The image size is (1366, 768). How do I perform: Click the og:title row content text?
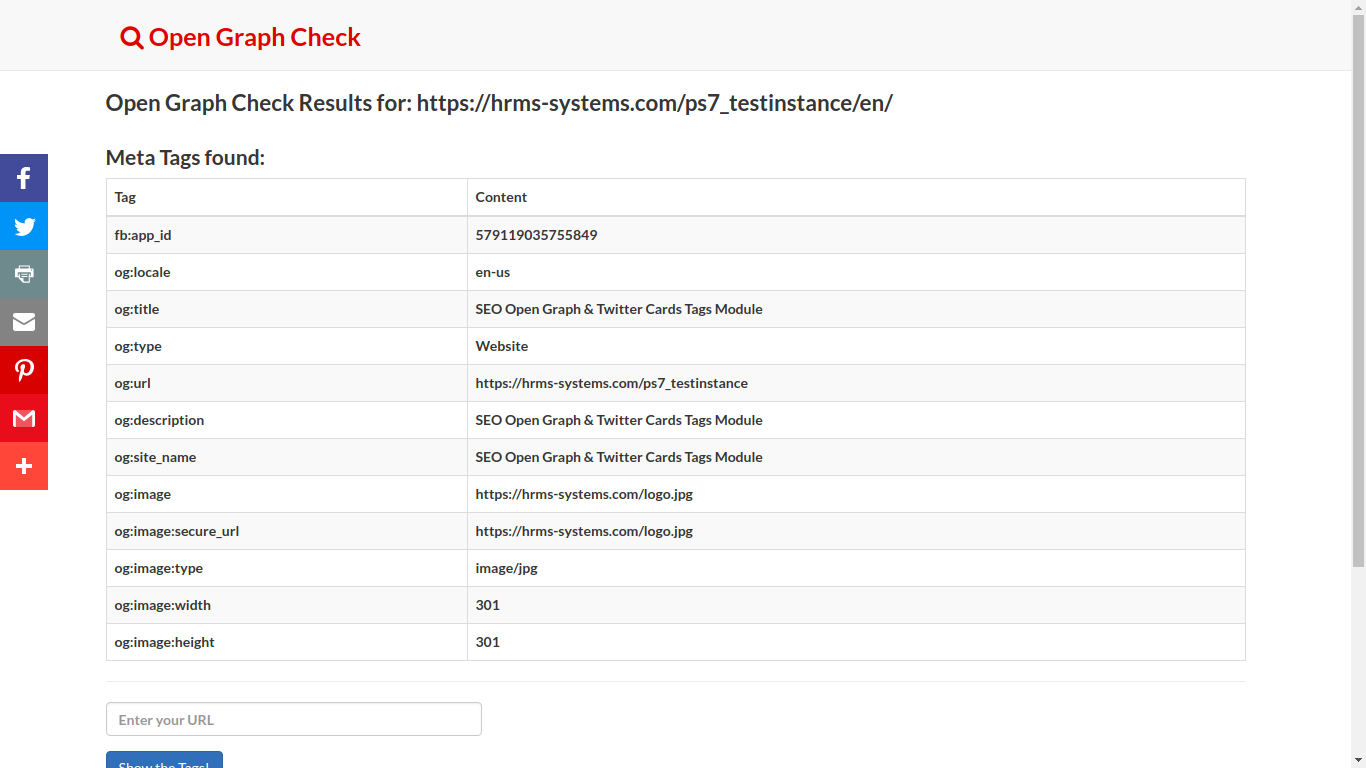tap(619, 309)
